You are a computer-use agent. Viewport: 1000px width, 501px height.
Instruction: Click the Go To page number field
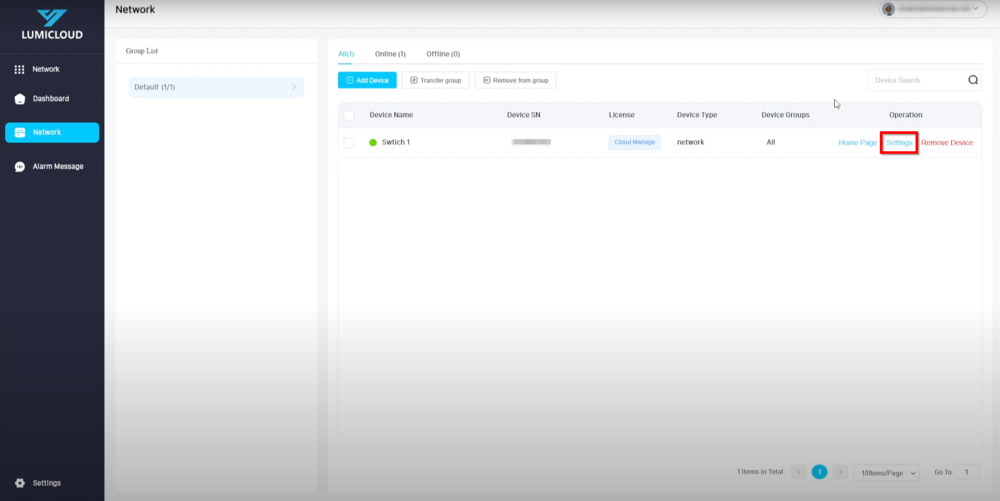[x=967, y=472]
